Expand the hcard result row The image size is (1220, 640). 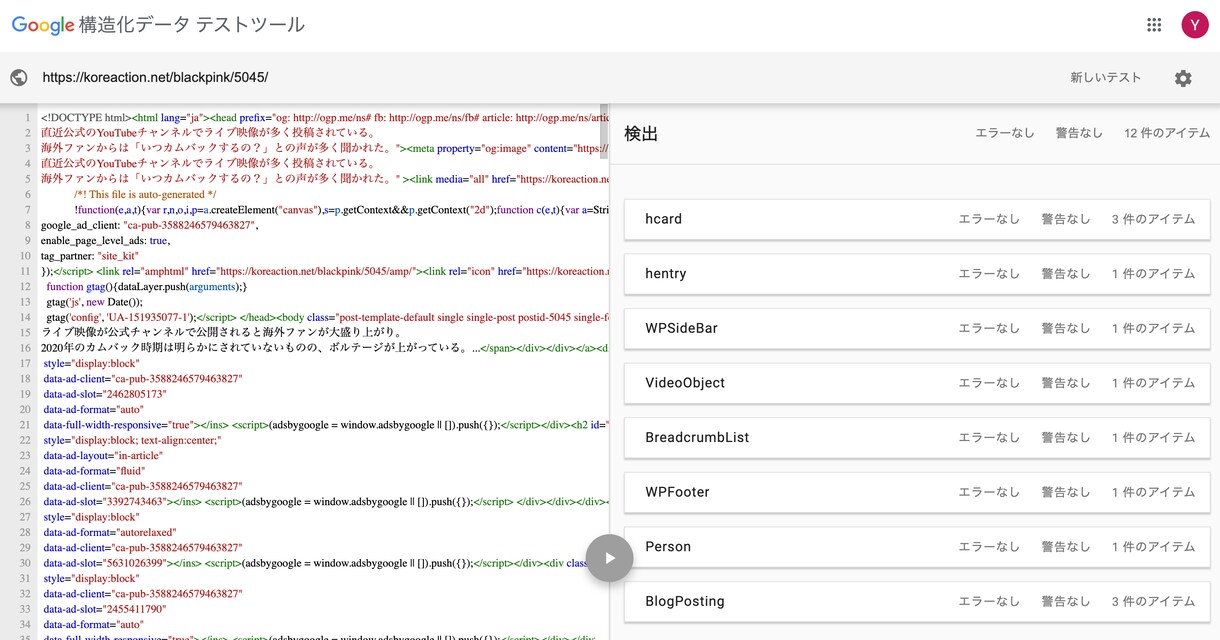tap(917, 219)
